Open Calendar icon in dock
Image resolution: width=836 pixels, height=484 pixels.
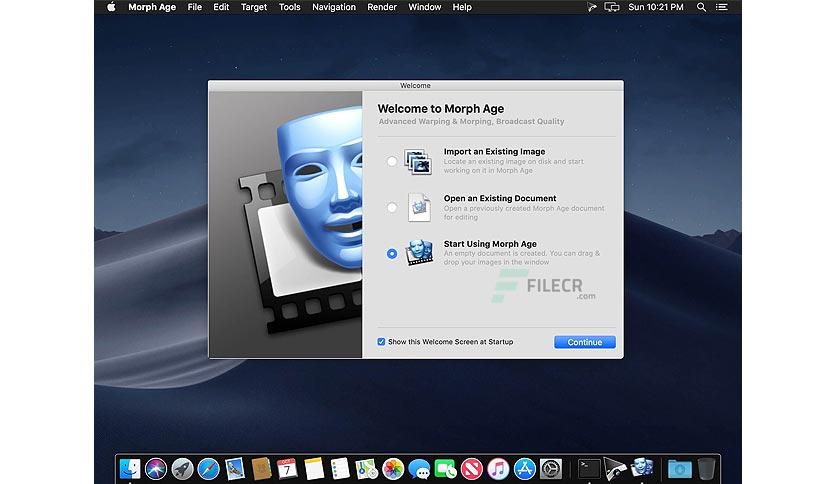pyautogui.click(x=287, y=469)
